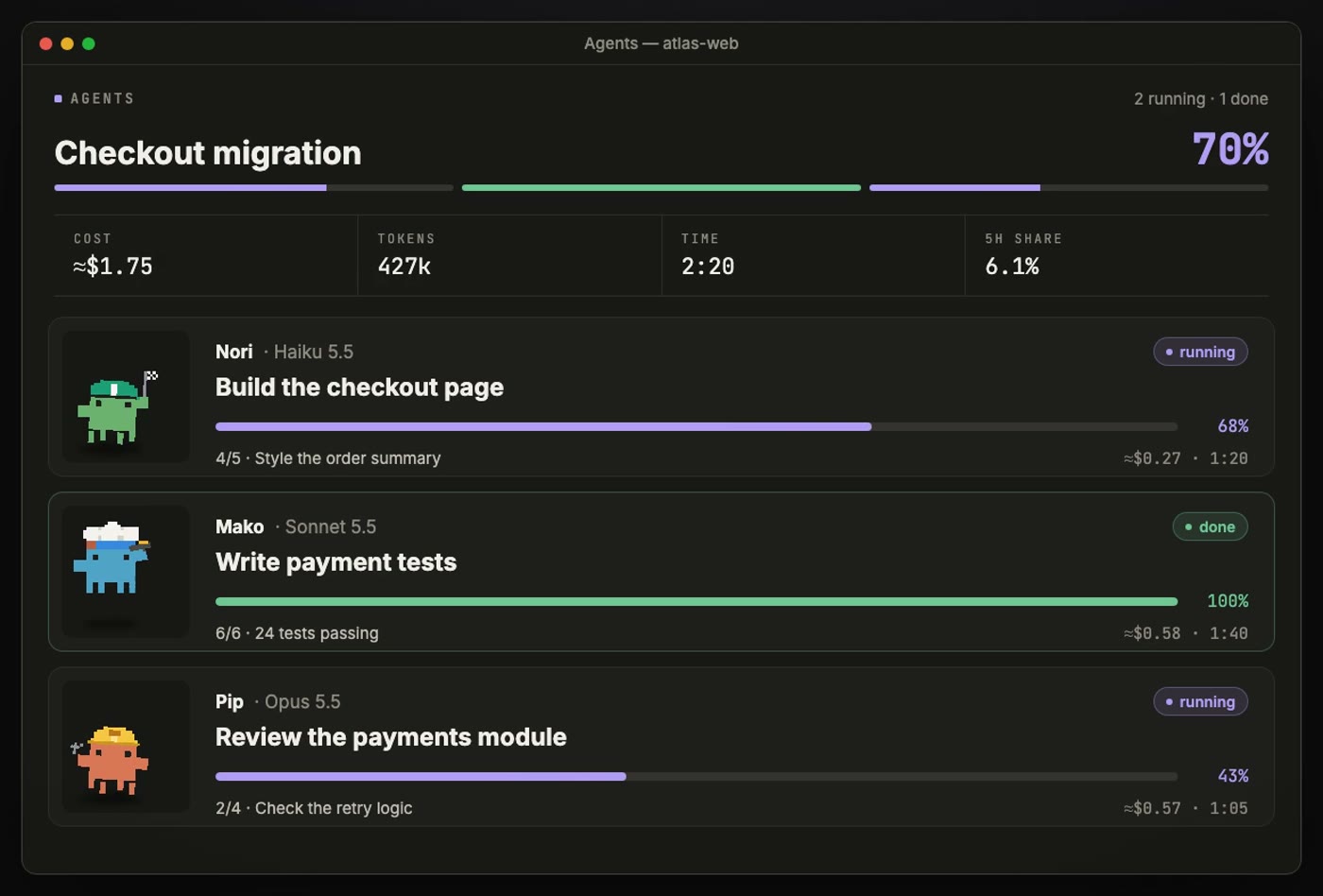Viewport: 1323px width, 896px height.
Task: Click the 100% value on Mako's card
Action: 1228,601
